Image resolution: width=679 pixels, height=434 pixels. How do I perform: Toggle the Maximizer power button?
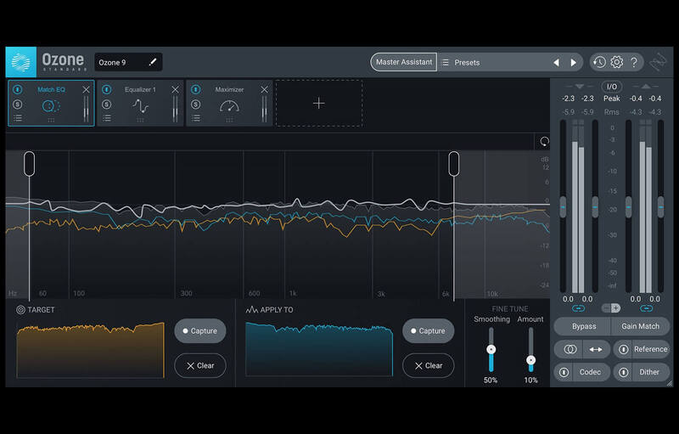click(x=196, y=89)
